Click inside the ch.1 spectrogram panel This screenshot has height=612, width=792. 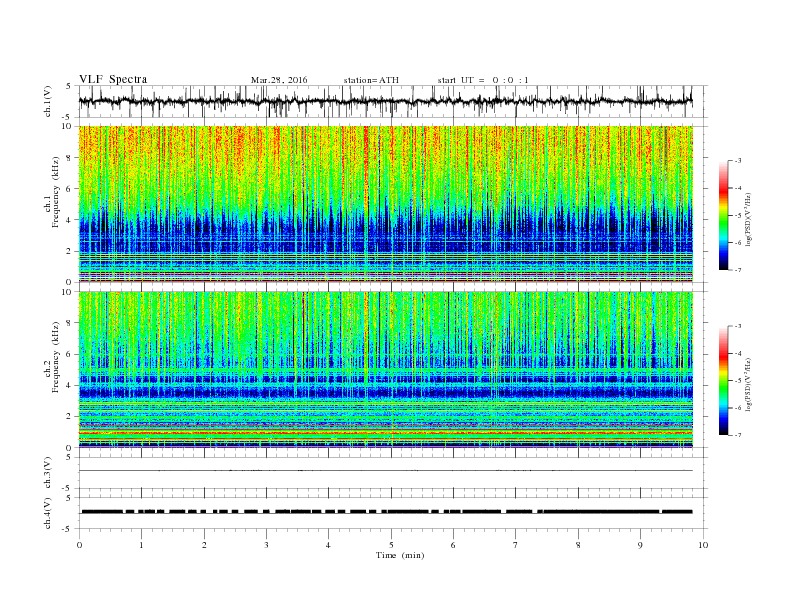(385, 204)
